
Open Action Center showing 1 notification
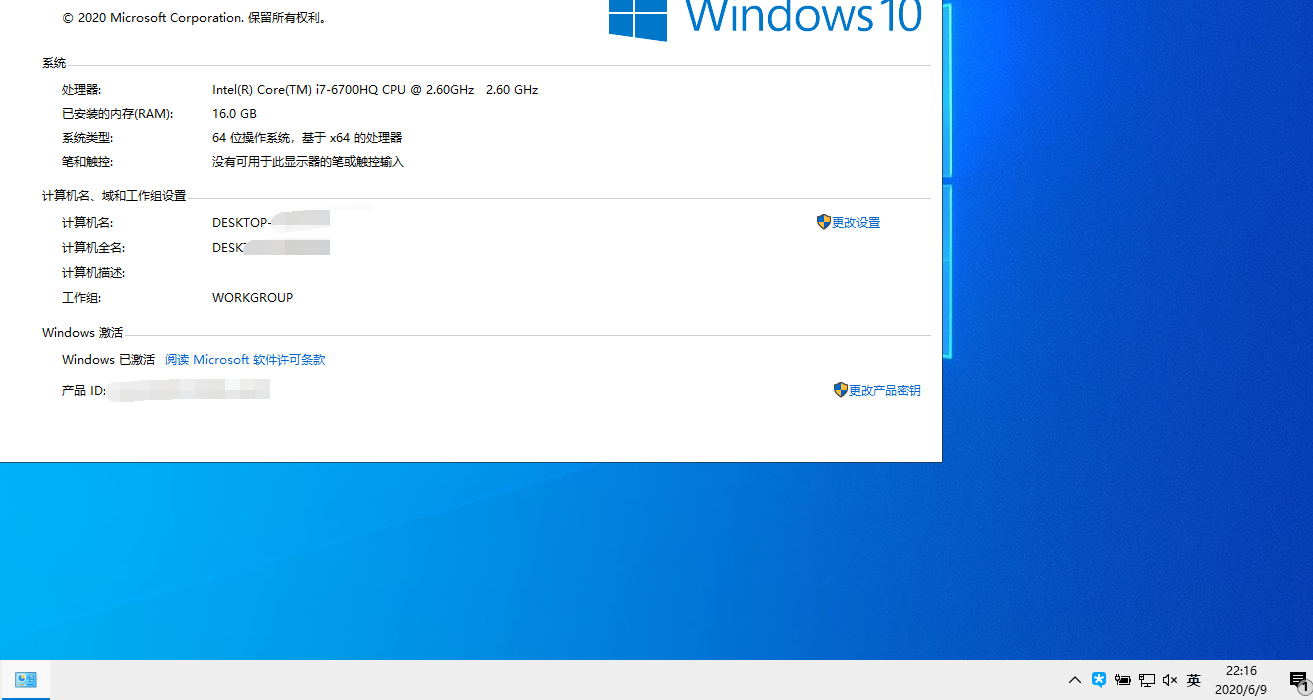pyautogui.click(x=1297, y=679)
